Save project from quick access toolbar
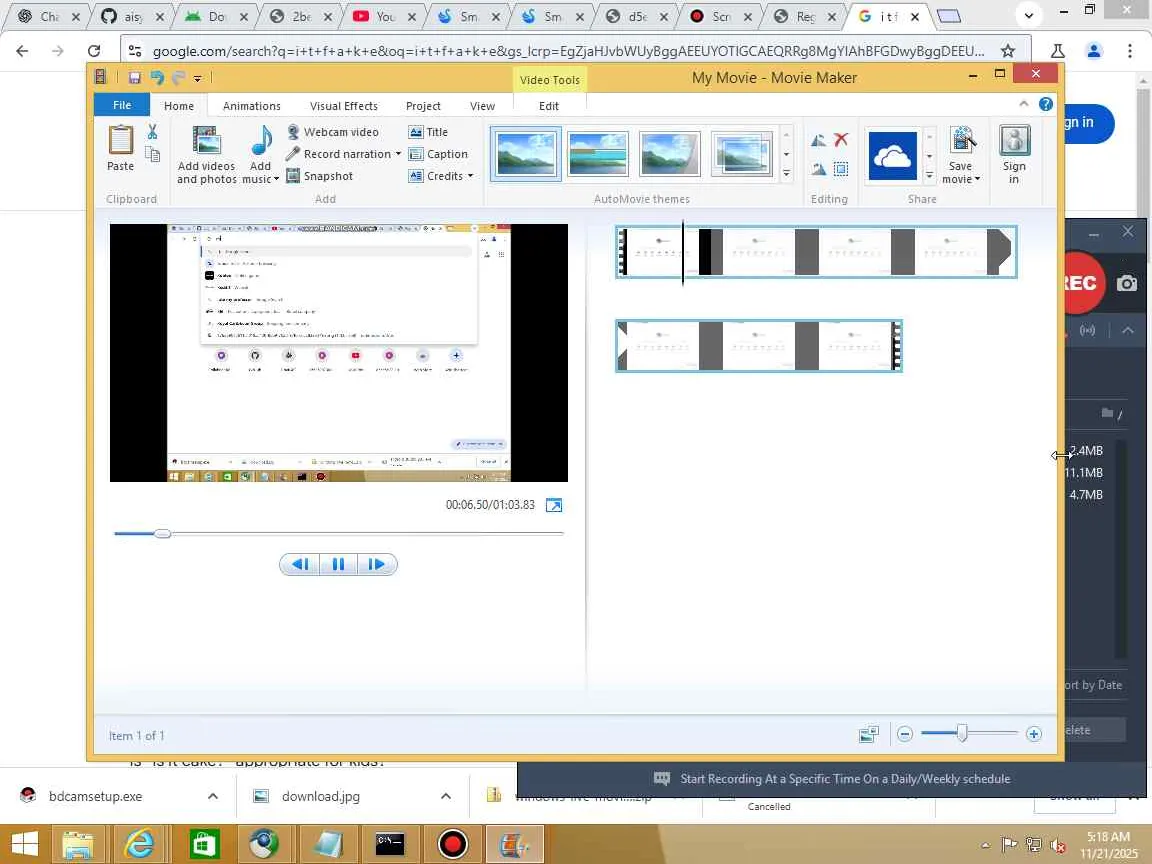 tap(134, 77)
